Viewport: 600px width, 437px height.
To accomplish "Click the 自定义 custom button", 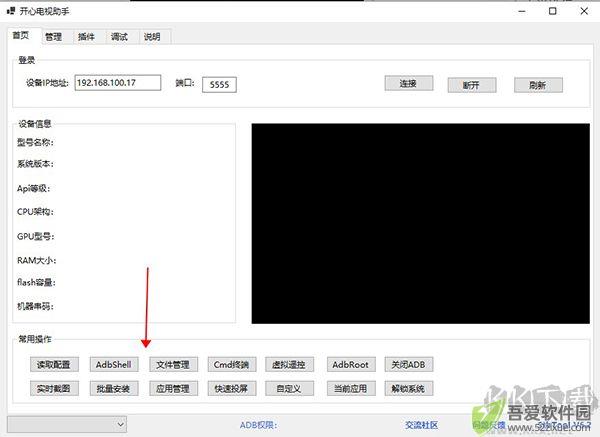I will point(289,389).
